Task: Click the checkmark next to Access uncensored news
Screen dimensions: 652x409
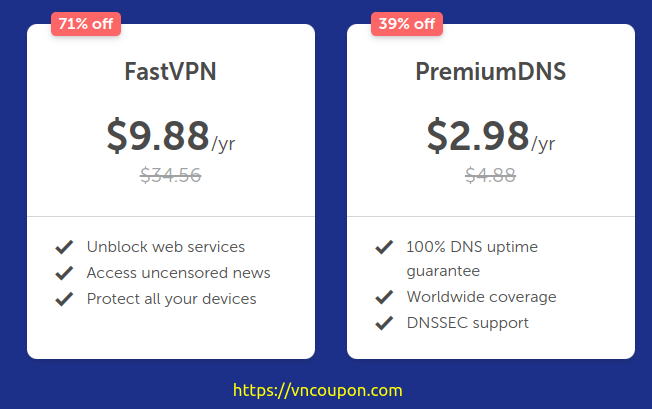Action: pos(64,273)
